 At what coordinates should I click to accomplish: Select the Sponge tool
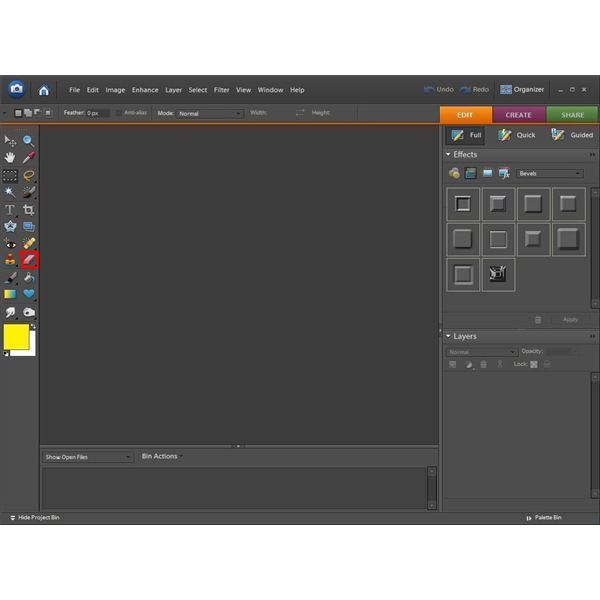[x=28, y=312]
